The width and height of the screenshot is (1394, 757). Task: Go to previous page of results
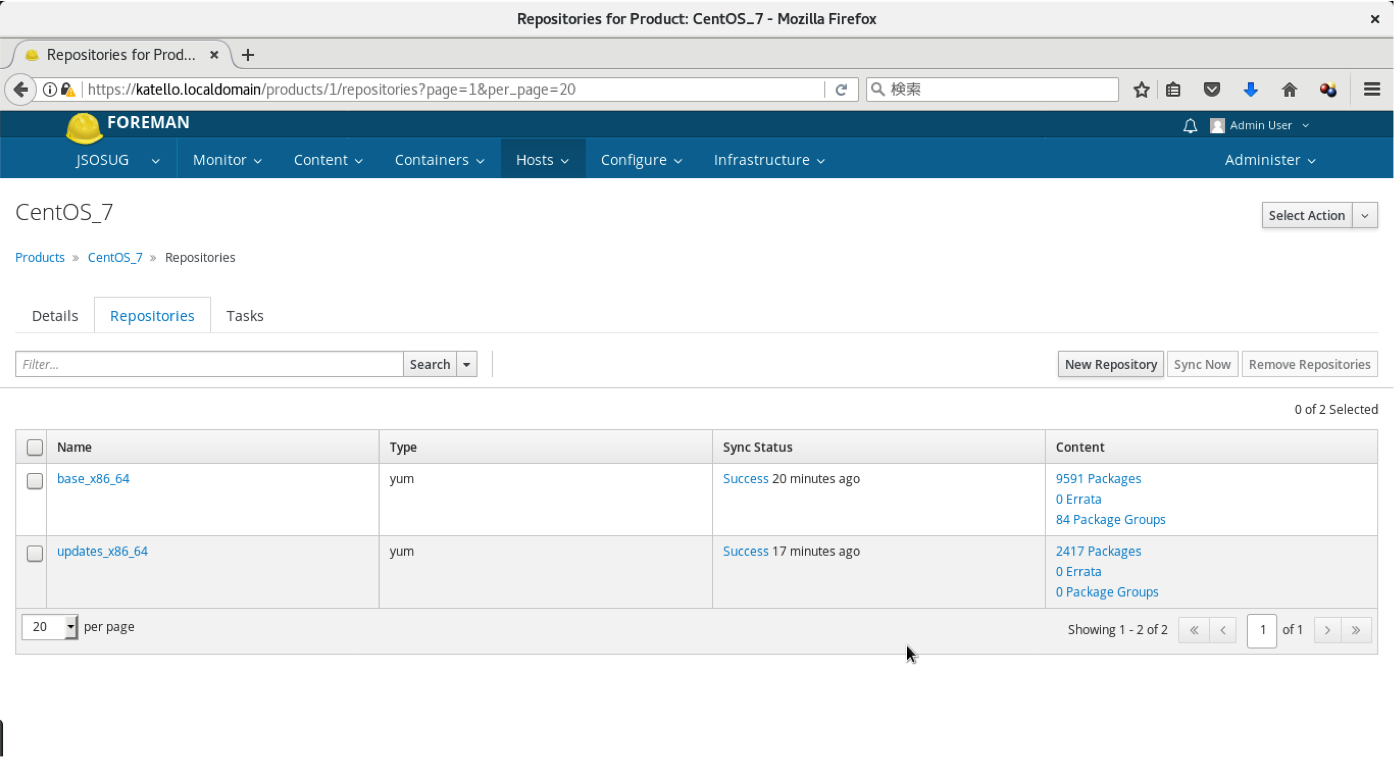pyautogui.click(x=1224, y=630)
